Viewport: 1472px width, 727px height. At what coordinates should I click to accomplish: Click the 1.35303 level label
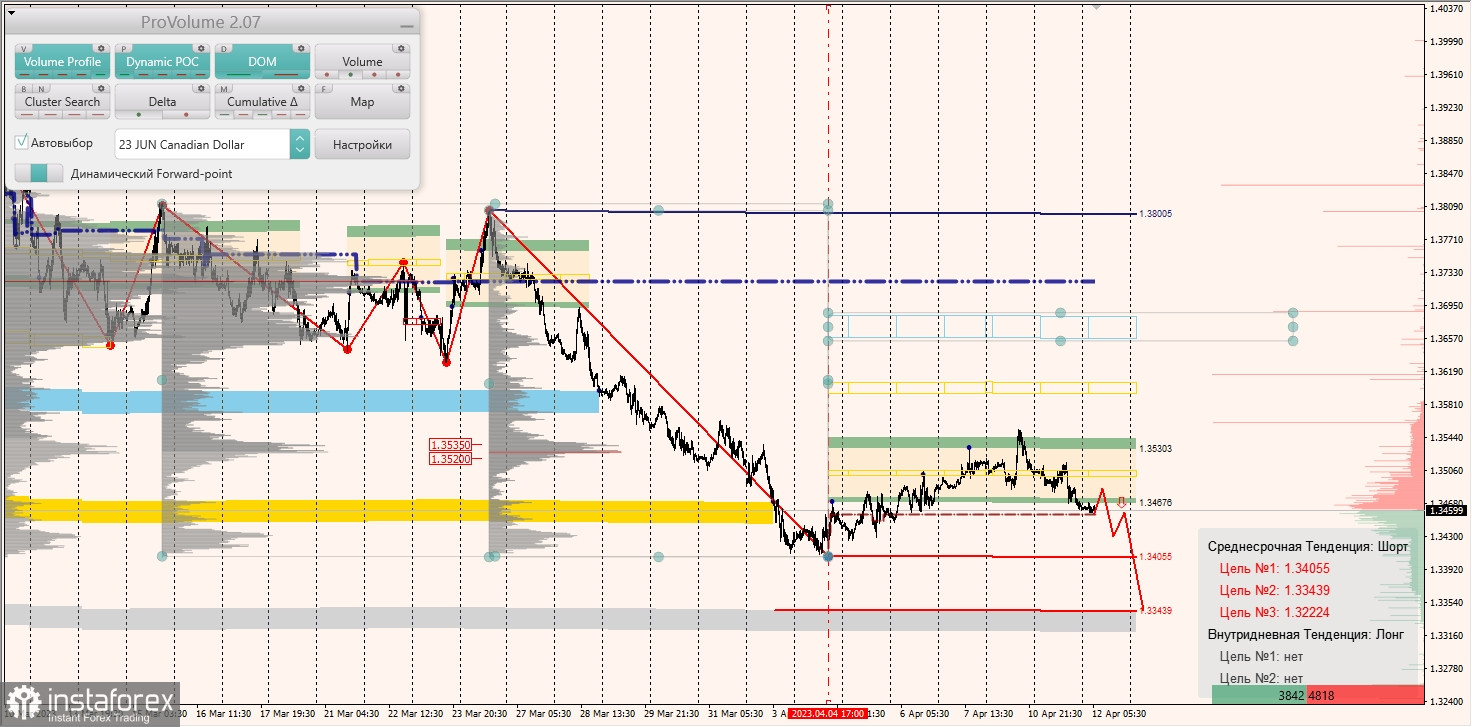click(1156, 449)
